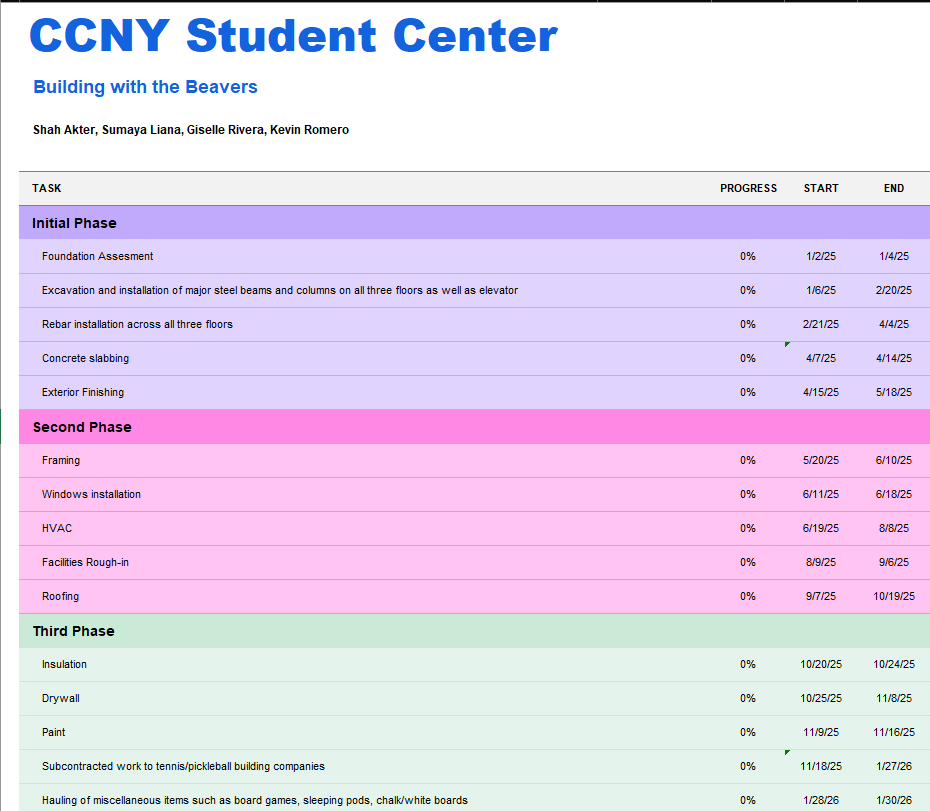
Task: Click Paint end date 11/16/25
Action: click(x=894, y=732)
